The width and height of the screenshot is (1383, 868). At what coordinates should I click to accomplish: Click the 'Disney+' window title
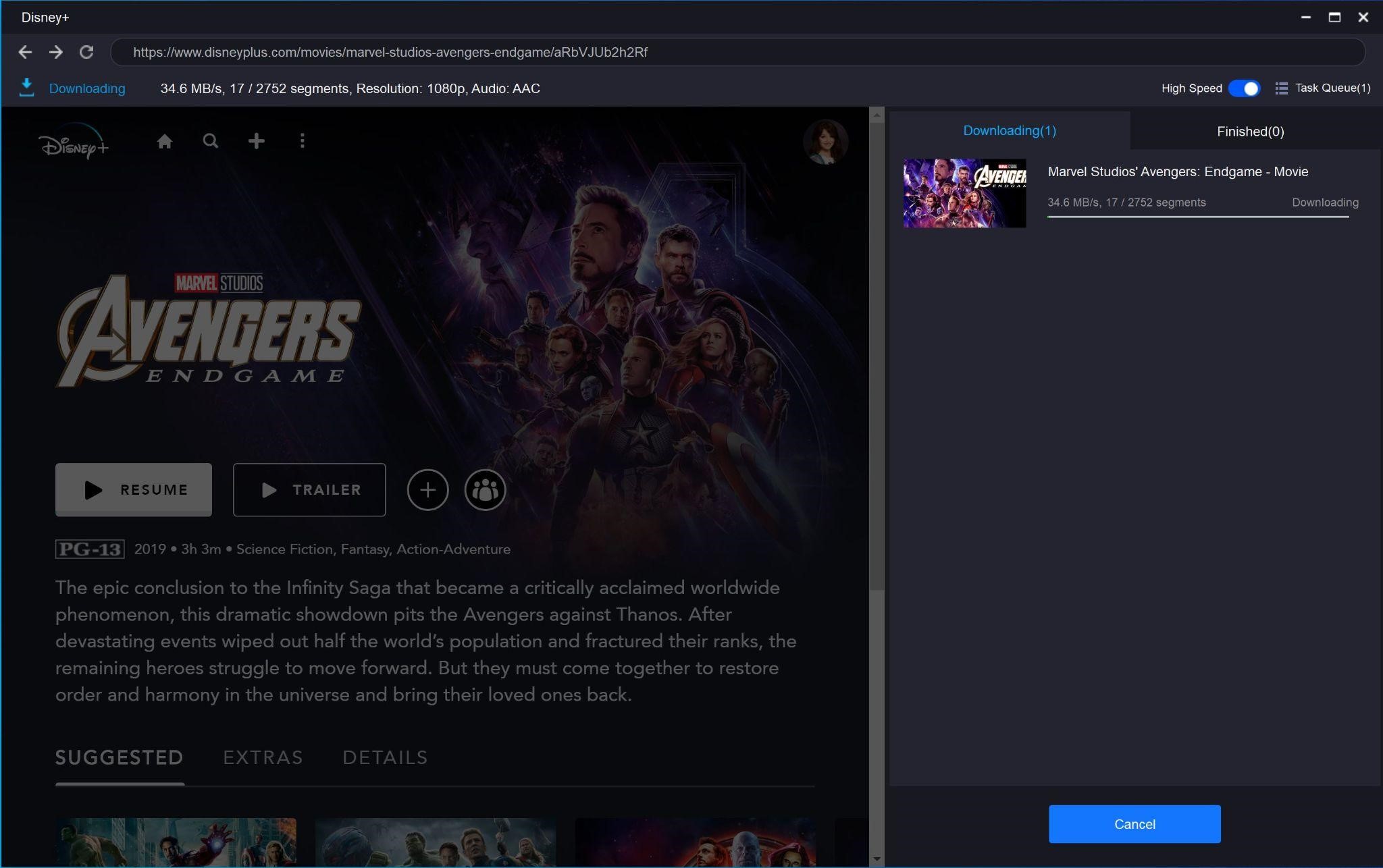pos(45,18)
